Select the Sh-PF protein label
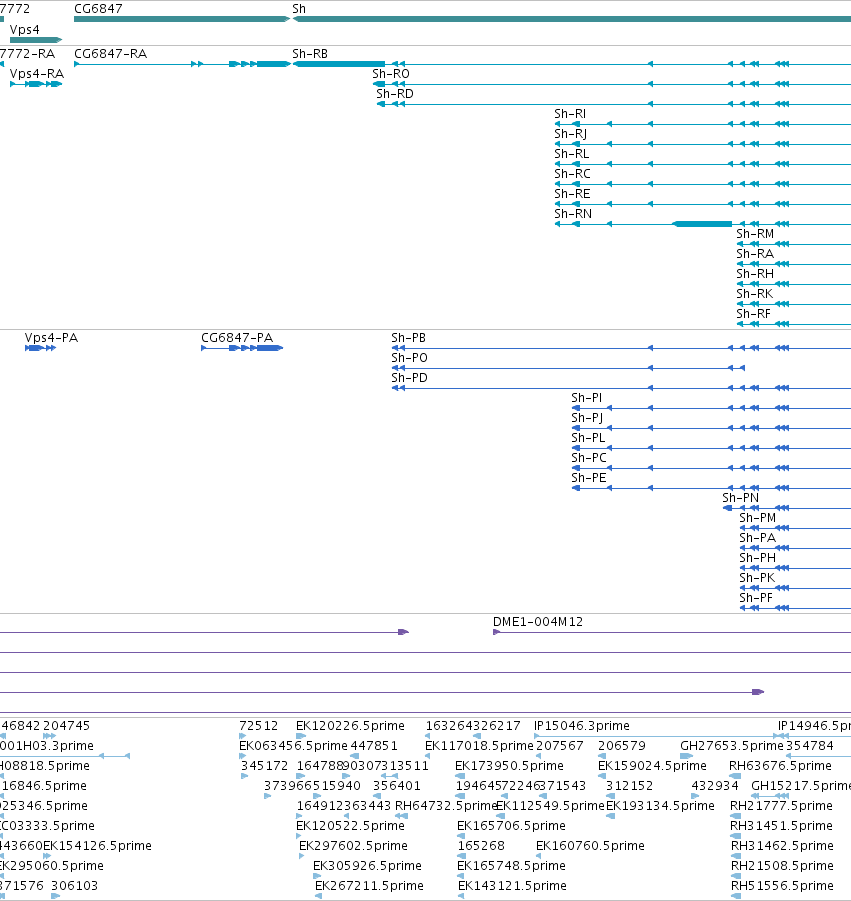Image resolution: width=851 pixels, height=901 pixels. tap(756, 598)
